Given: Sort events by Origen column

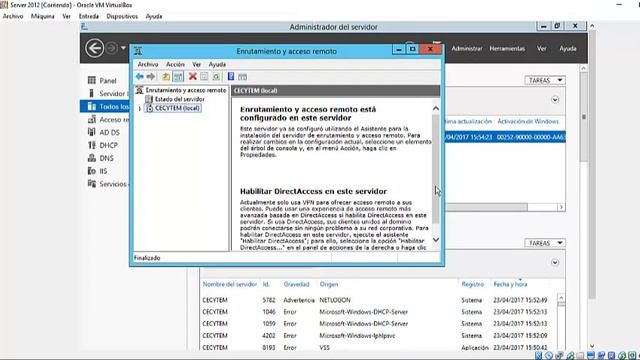Looking at the screenshot, I should point(329,284).
